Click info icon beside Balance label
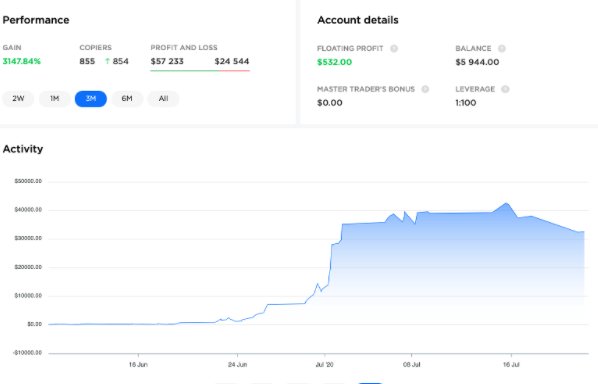The width and height of the screenshot is (598, 384). coord(502,48)
